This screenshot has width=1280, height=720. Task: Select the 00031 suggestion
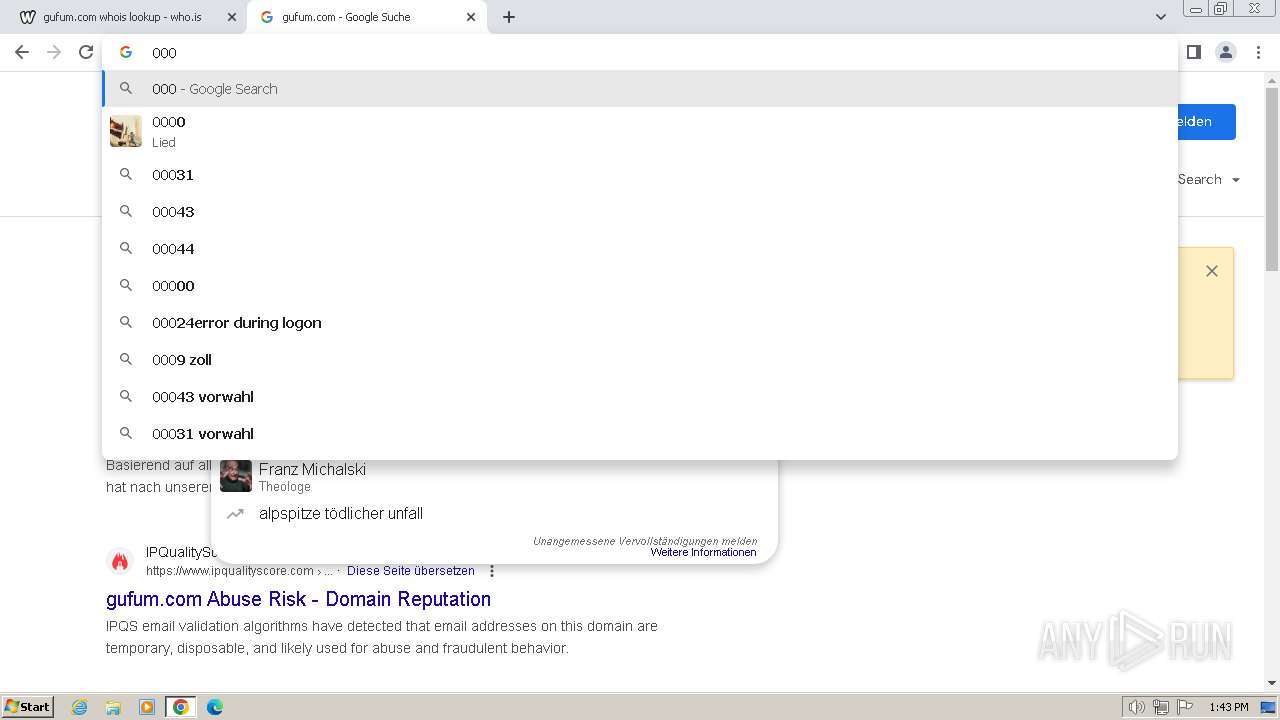(640, 174)
